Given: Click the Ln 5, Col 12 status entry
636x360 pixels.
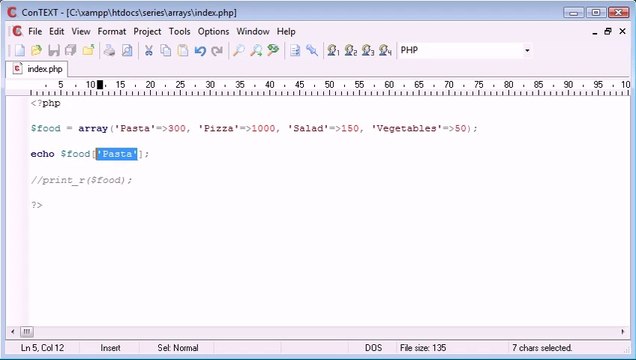Looking at the screenshot, I should [x=43, y=348].
